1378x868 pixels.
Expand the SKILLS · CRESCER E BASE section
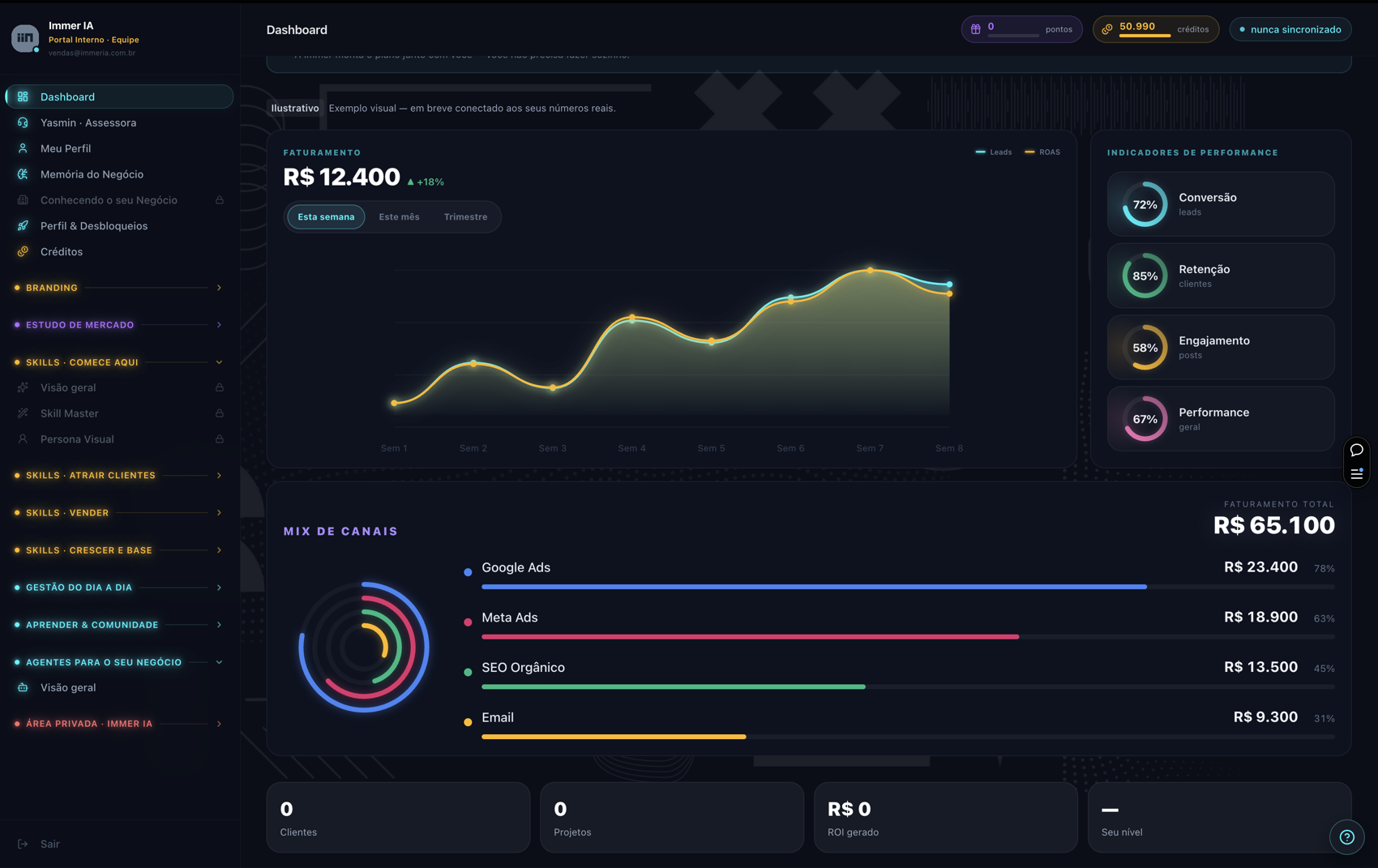(118, 550)
